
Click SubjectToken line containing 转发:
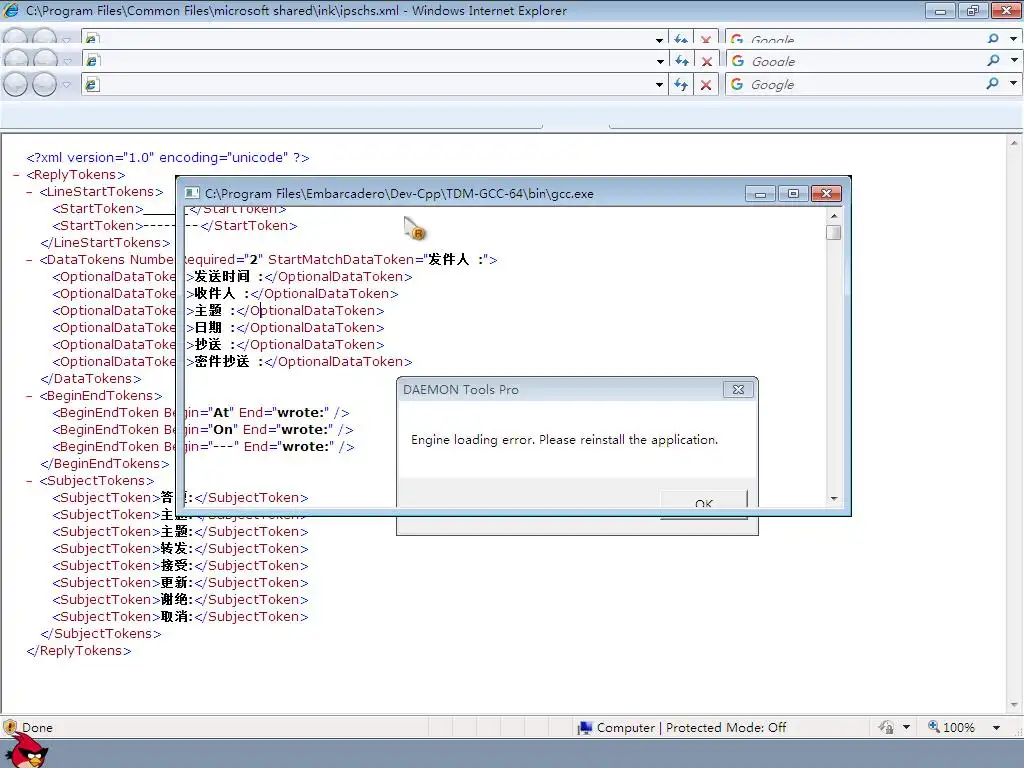click(180, 549)
